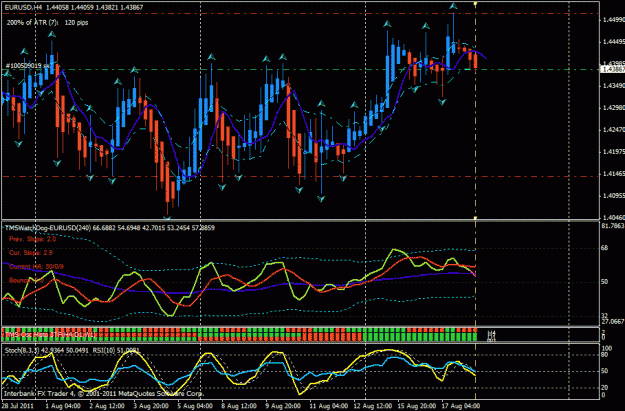Click the white current price tag 1.43867
The image size is (625, 411).
(613, 69)
